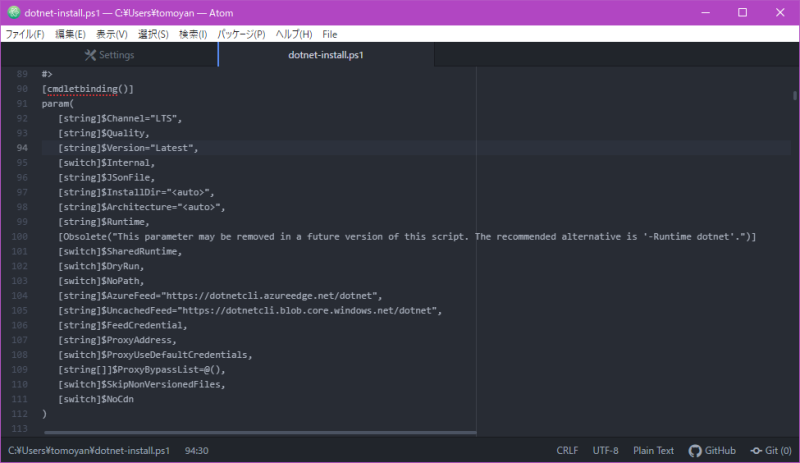Screen dimensions: 800x463
Task: Open the ヘルプ(H) menu
Action: pyautogui.click(x=294, y=34)
